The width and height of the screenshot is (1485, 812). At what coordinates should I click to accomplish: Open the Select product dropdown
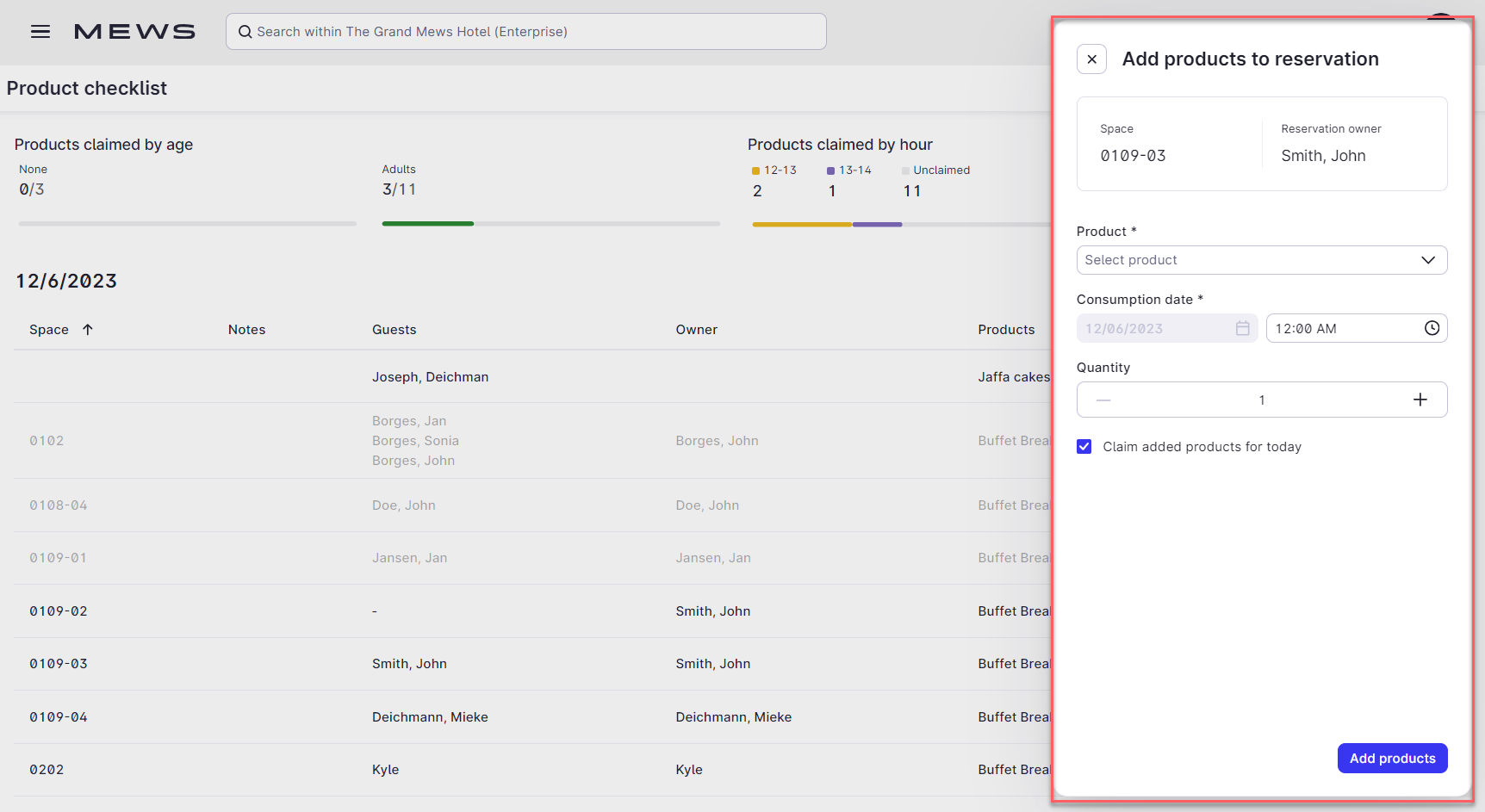[1262, 259]
